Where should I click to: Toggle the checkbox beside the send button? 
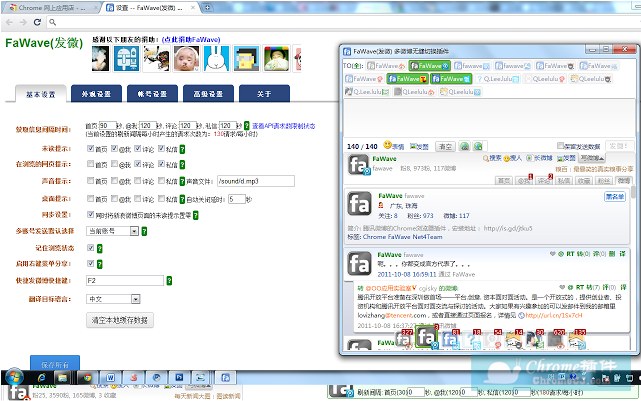tap(560, 146)
